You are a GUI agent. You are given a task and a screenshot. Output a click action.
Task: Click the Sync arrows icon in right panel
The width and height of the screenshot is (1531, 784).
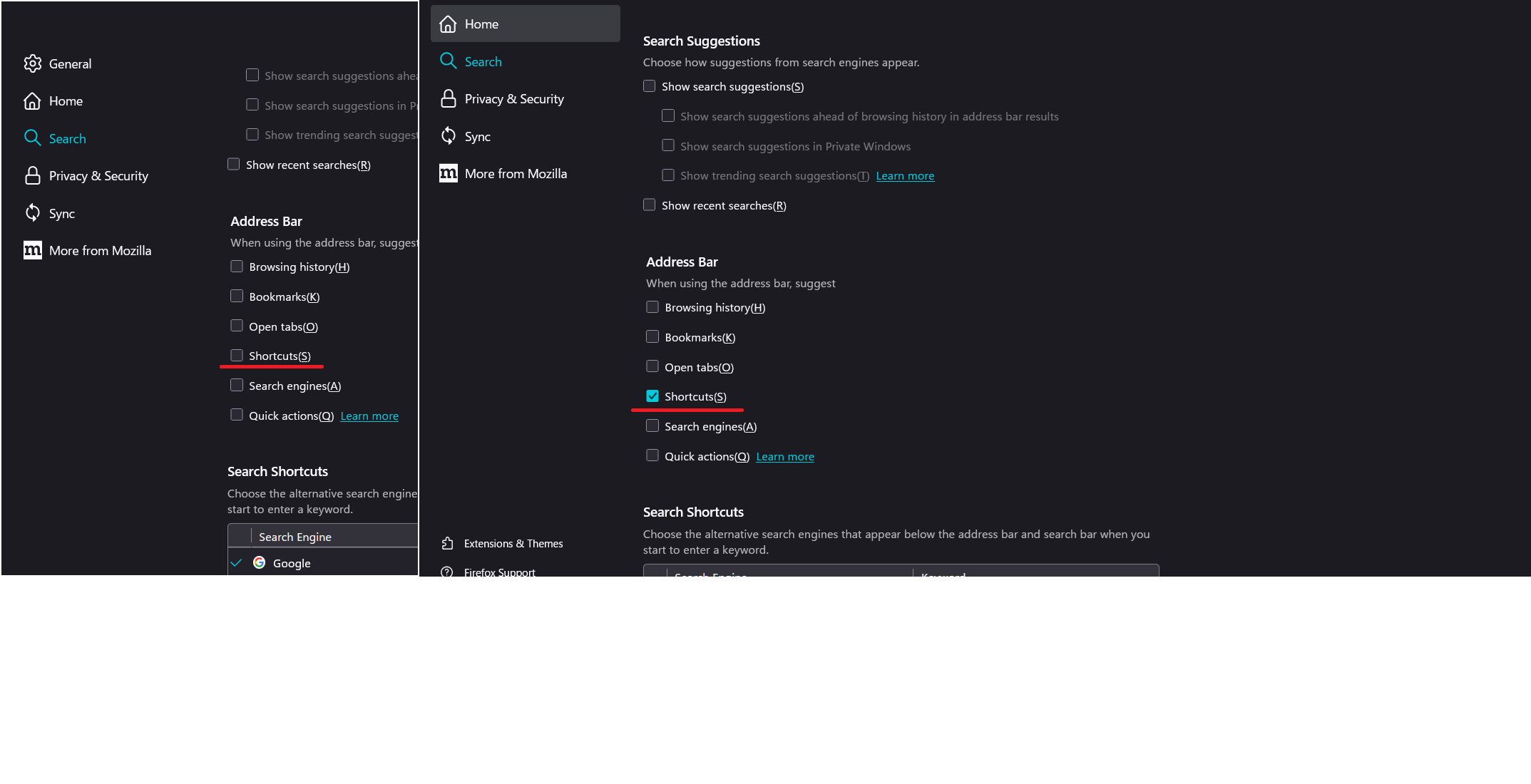click(448, 136)
